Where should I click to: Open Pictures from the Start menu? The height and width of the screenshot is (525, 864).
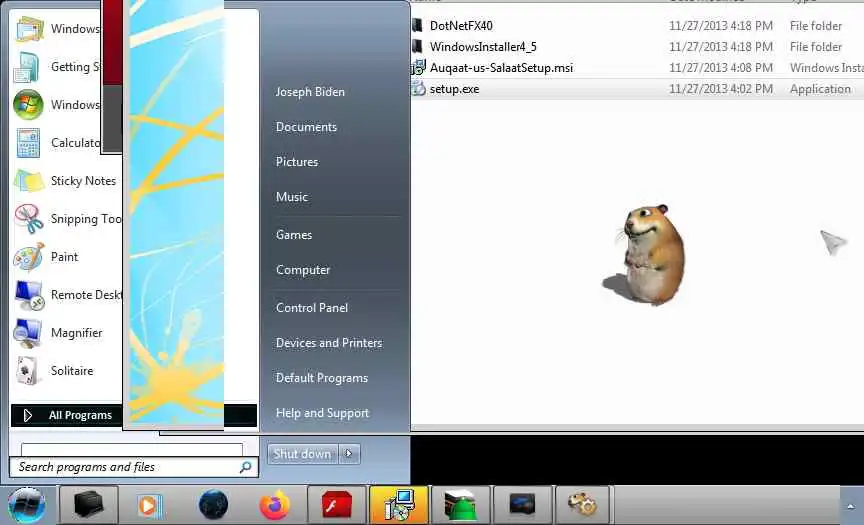click(x=297, y=162)
